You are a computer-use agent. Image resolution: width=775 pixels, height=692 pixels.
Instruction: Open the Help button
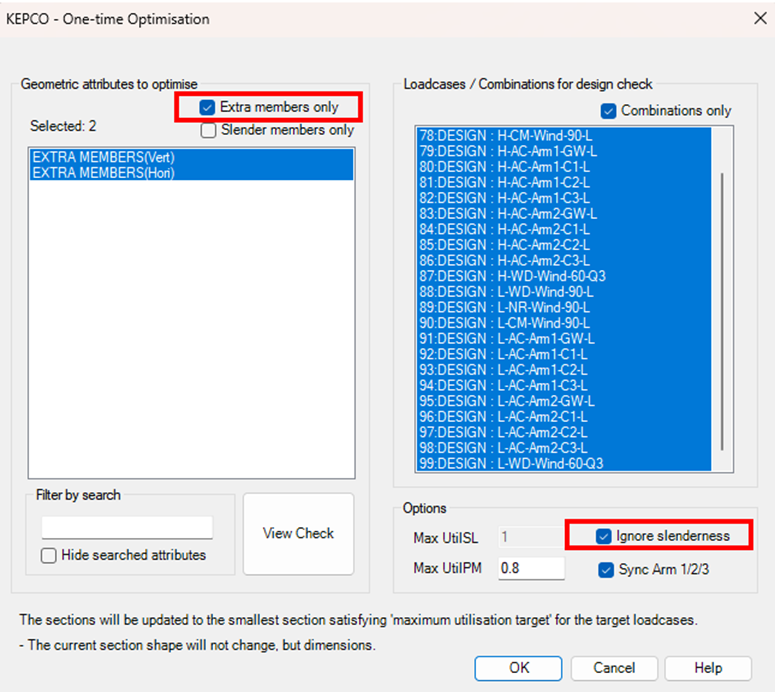click(x=708, y=668)
